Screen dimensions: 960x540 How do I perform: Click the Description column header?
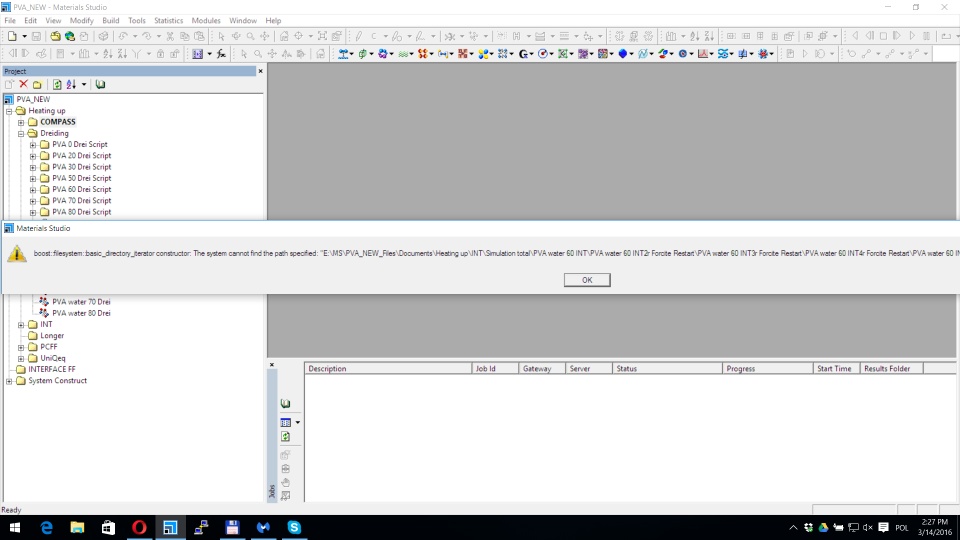click(388, 369)
